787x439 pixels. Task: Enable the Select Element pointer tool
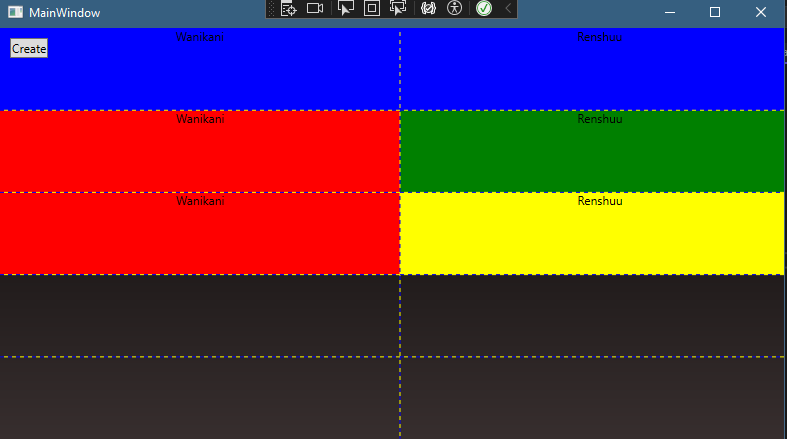point(346,9)
